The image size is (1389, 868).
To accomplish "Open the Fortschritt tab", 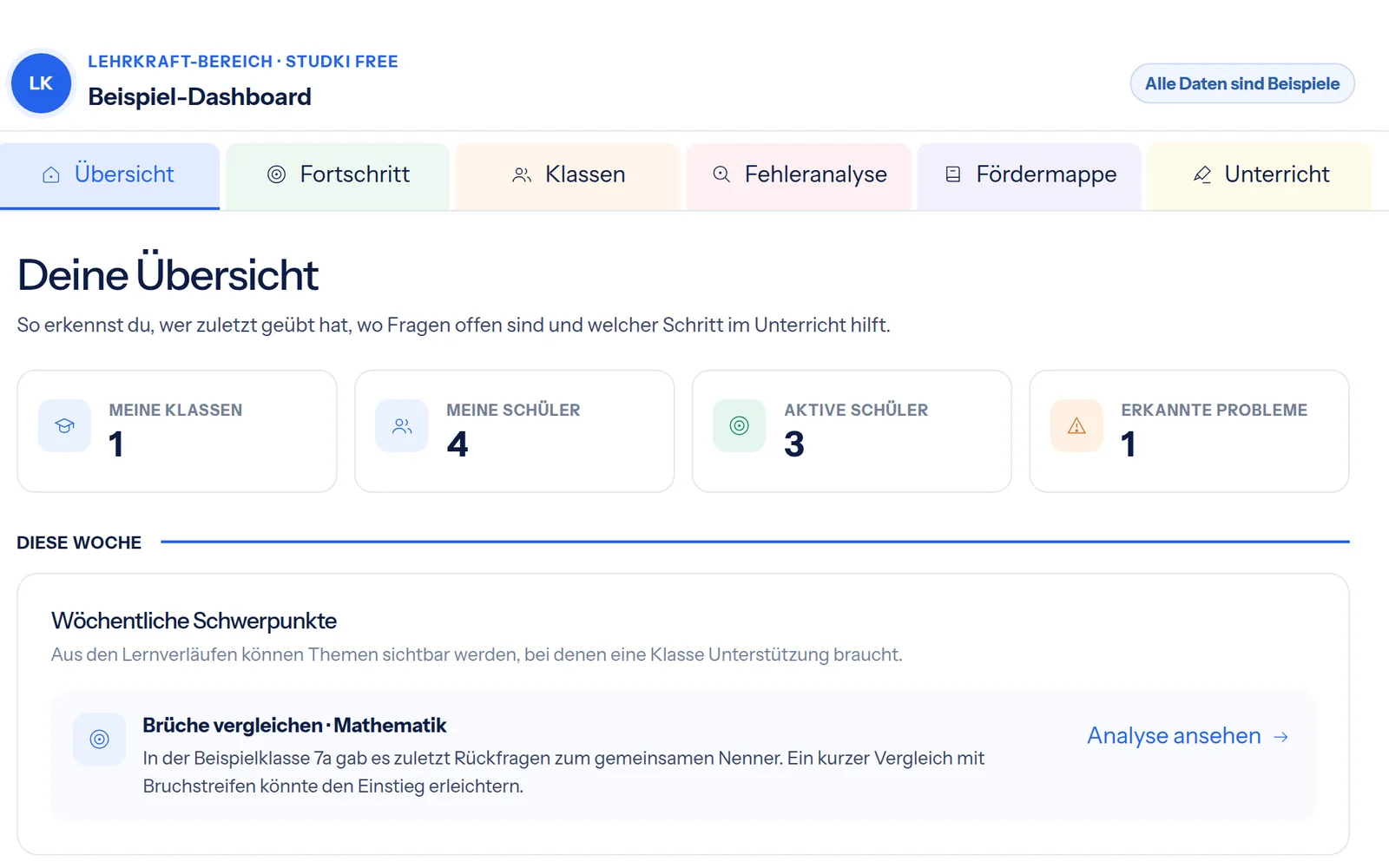I will click(x=337, y=176).
